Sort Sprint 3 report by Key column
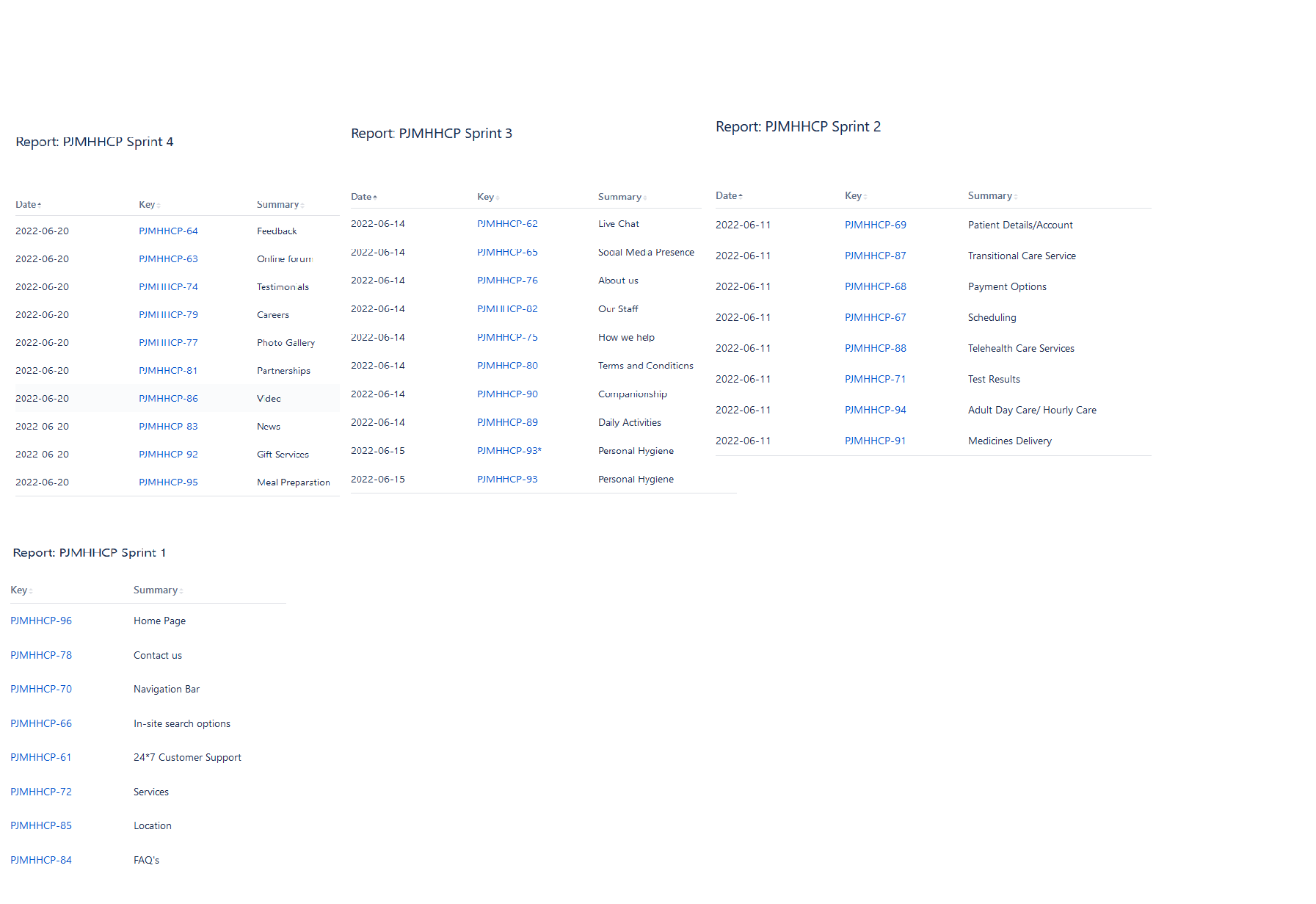This screenshot has height=904, width=1316. [487, 197]
